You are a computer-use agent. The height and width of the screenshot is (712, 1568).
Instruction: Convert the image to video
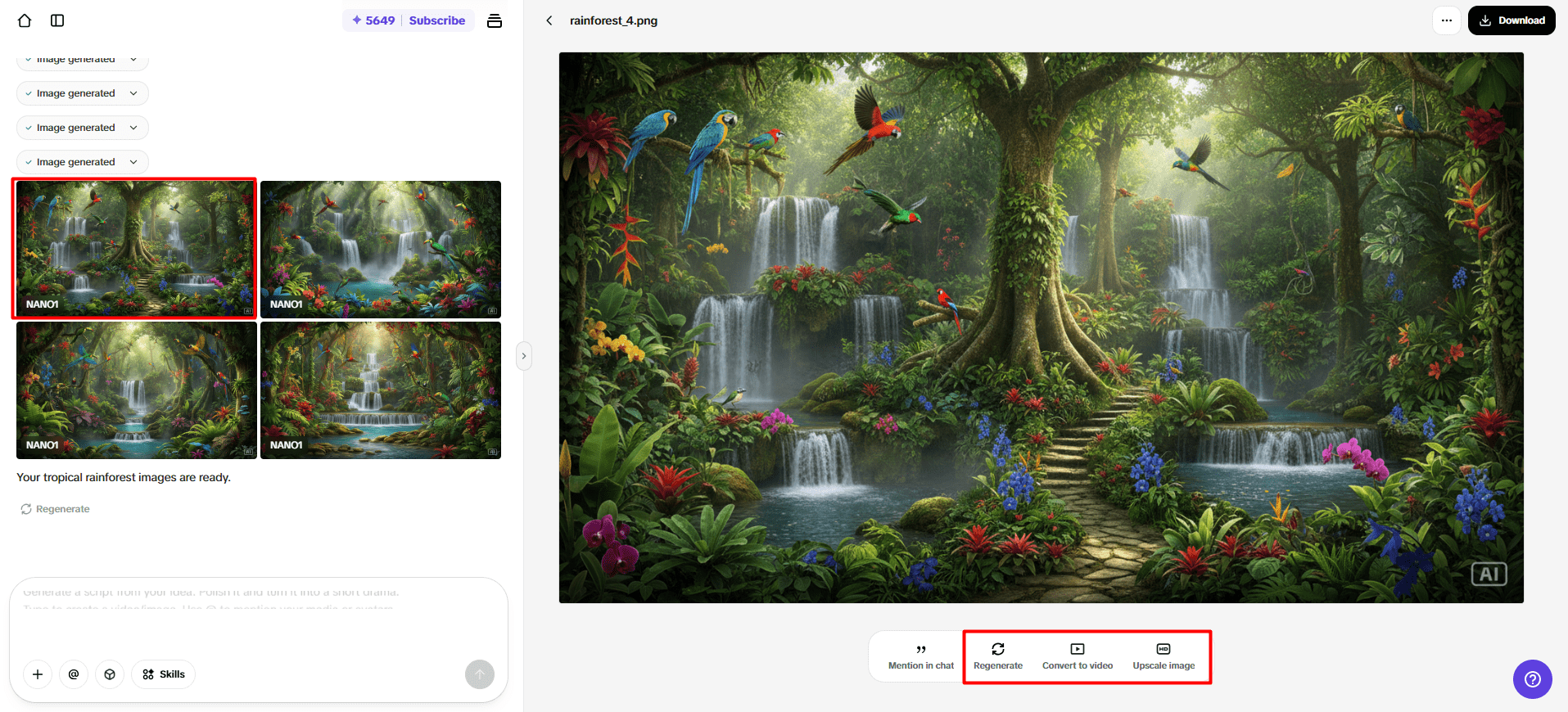[1078, 656]
